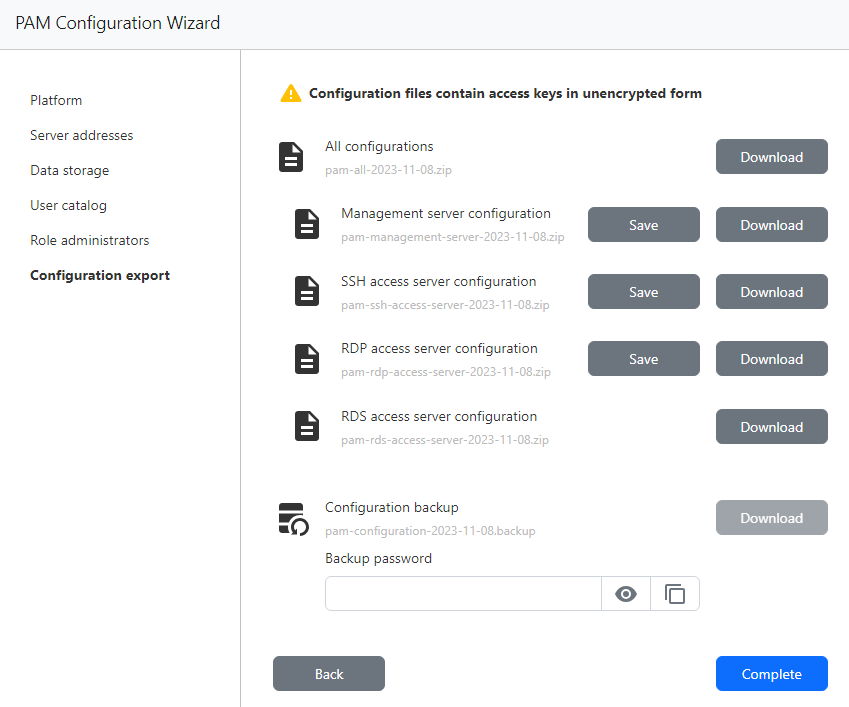Image resolution: width=849 pixels, height=707 pixels.
Task: Focus the Backup password input field
Action: point(462,594)
